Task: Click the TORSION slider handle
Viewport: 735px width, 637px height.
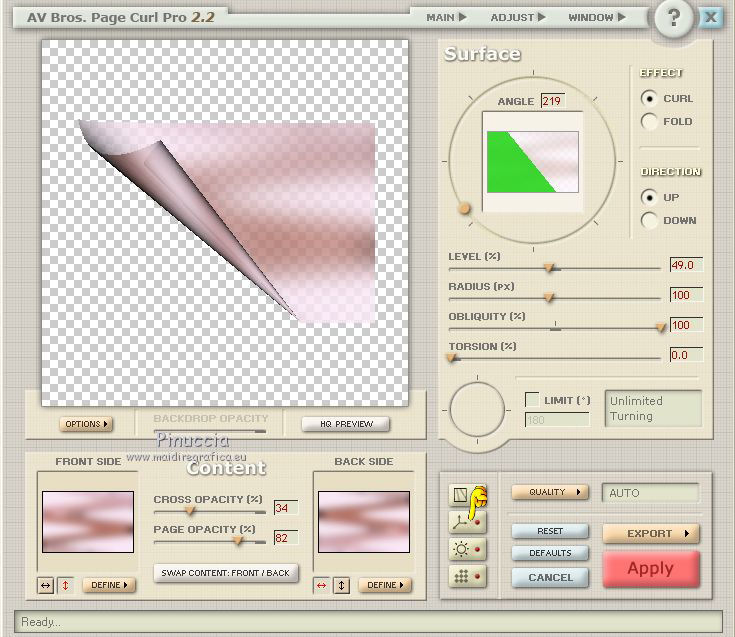Action: point(451,358)
